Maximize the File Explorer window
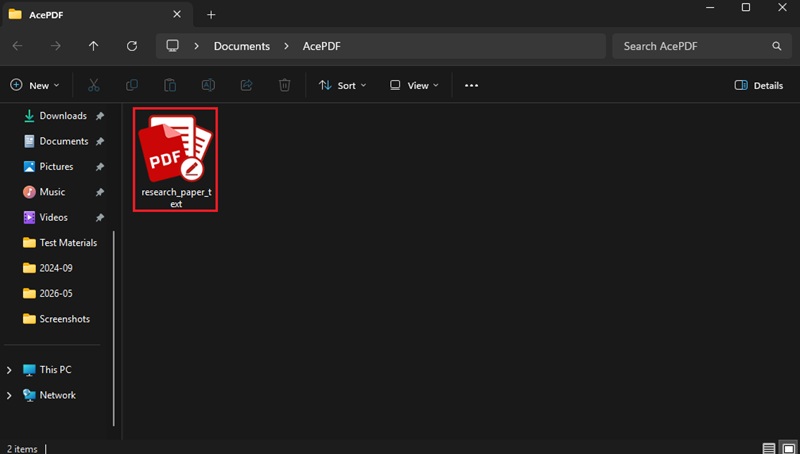Image resolution: width=800 pixels, height=454 pixels. click(x=746, y=7)
